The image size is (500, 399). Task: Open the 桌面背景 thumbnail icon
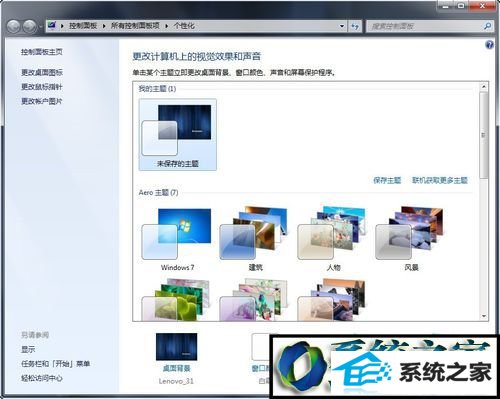[176, 347]
